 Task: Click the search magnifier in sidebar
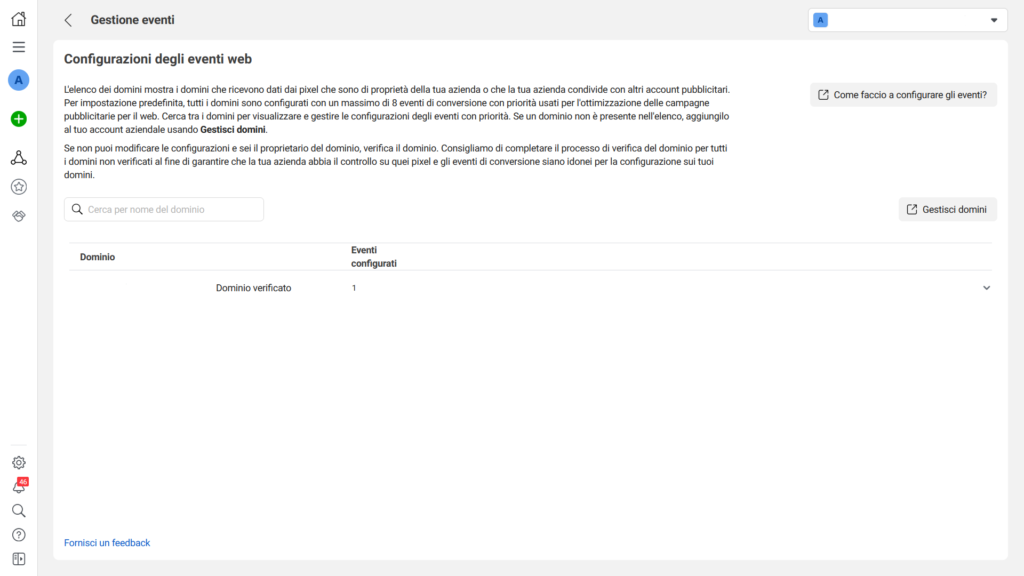pyautogui.click(x=18, y=511)
